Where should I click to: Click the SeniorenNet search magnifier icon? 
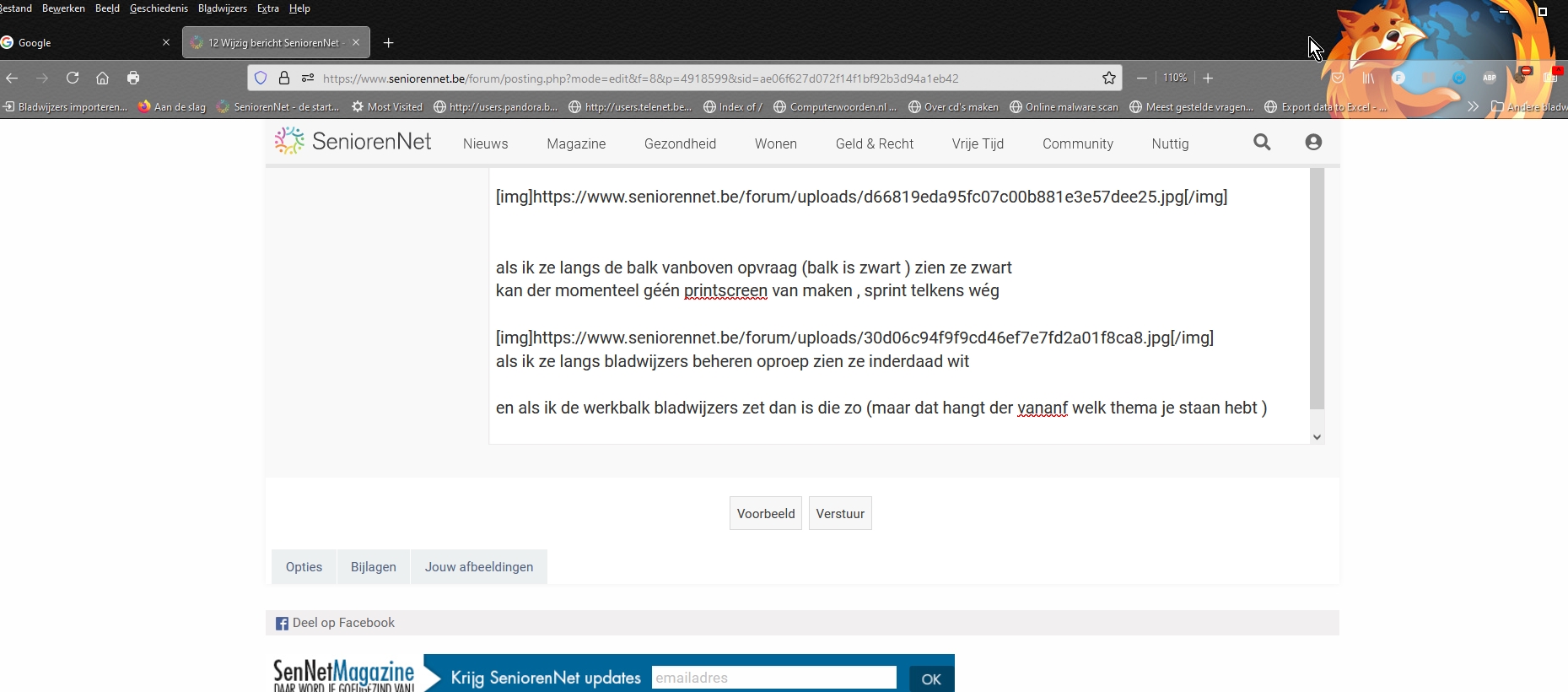[x=1262, y=142]
